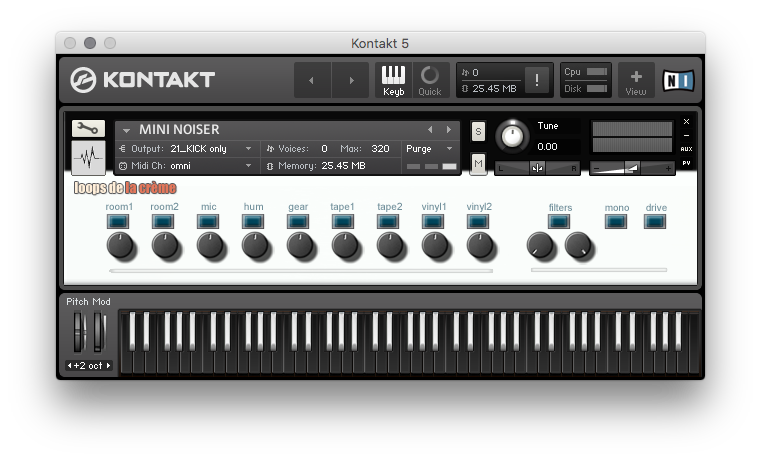
Task: Toggle the Keyb on-screen keyboard
Action: (x=393, y=81)
